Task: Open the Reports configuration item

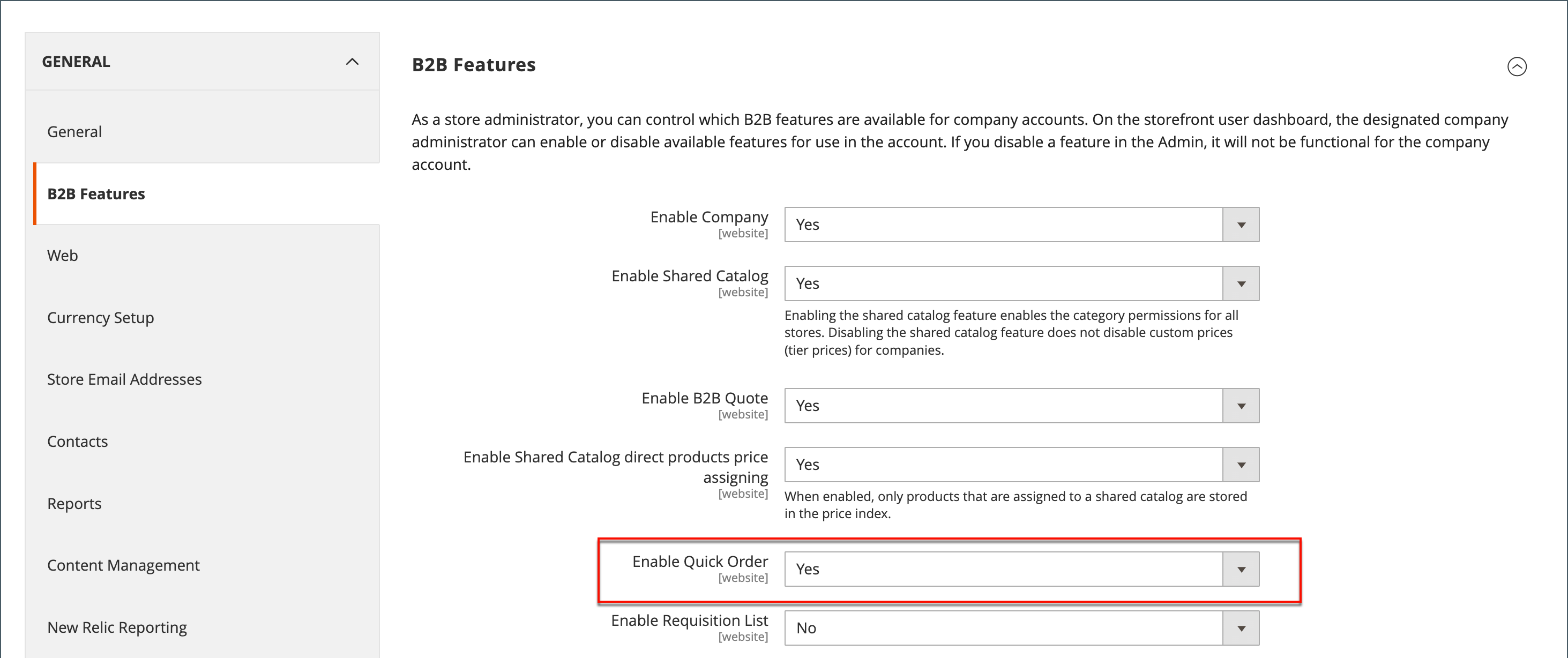Action: pos(74,503)
